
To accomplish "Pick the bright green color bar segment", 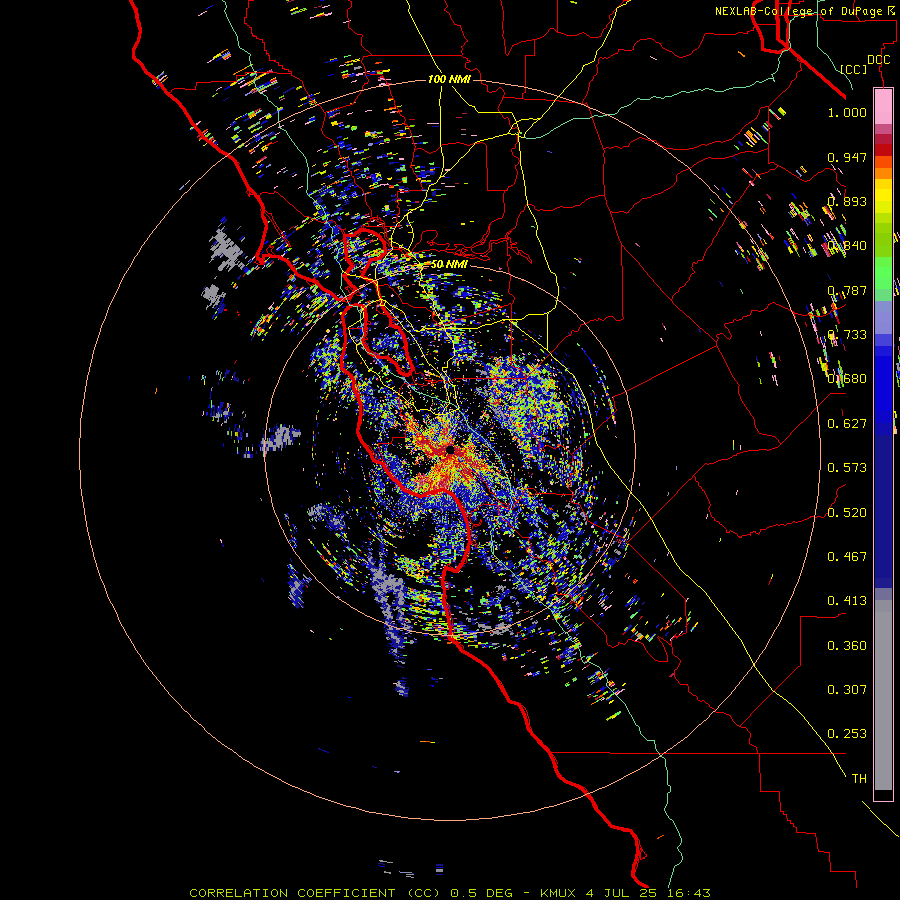I will click(x=883, y=273).
